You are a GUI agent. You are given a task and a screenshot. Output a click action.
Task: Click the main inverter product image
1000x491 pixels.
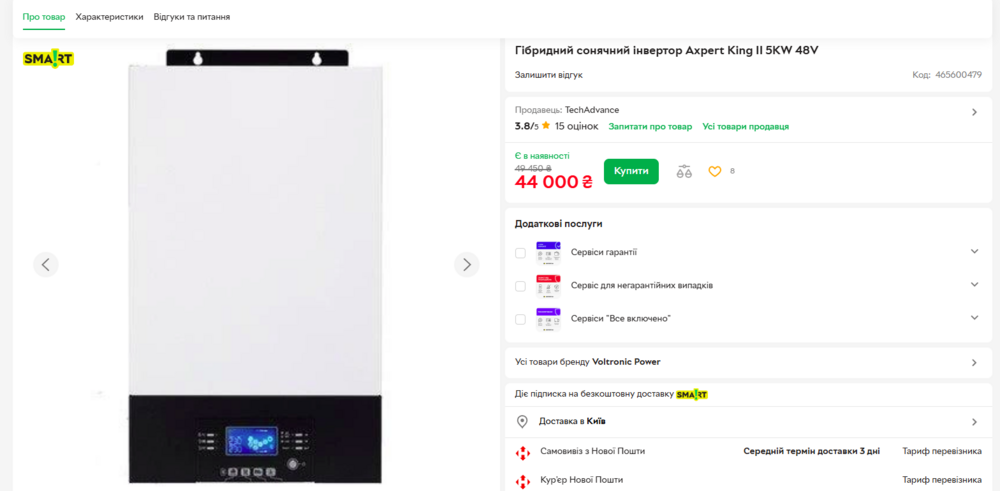pyautogui.click(x=256, y=266)
